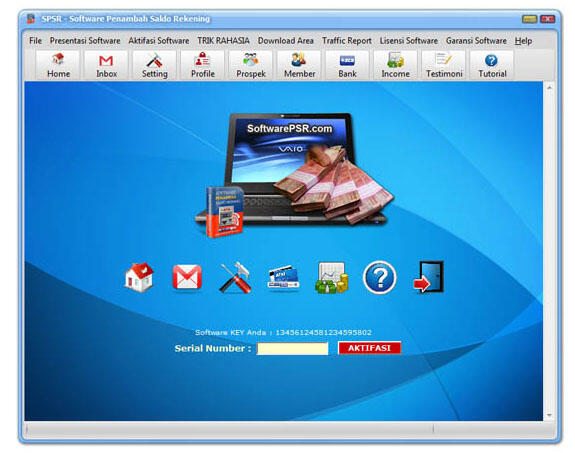Click the exit door icon
Image resolution: width=575 pixels, height=453 pixels.
[428, 277]
